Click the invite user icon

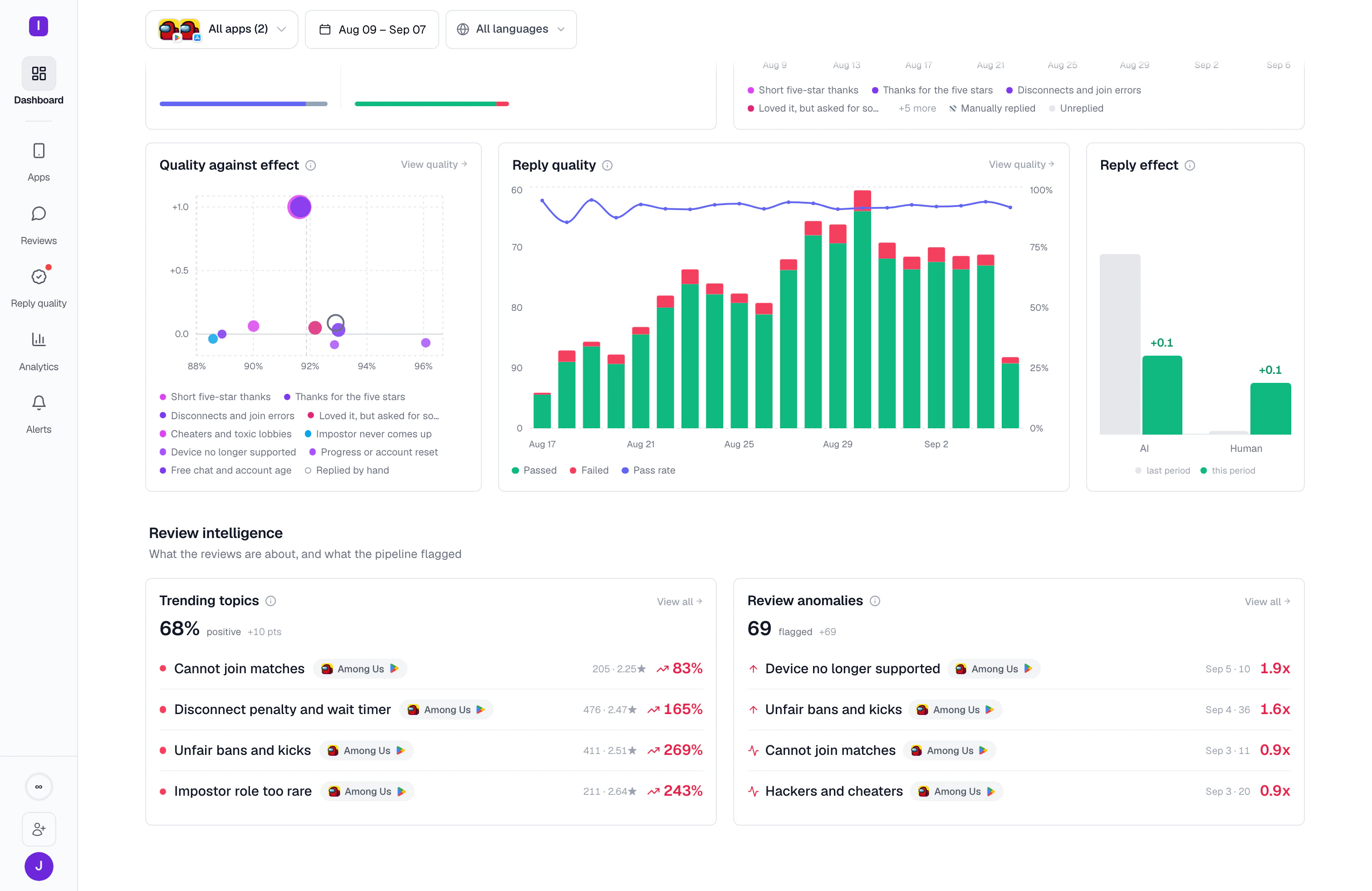(39, 829)
